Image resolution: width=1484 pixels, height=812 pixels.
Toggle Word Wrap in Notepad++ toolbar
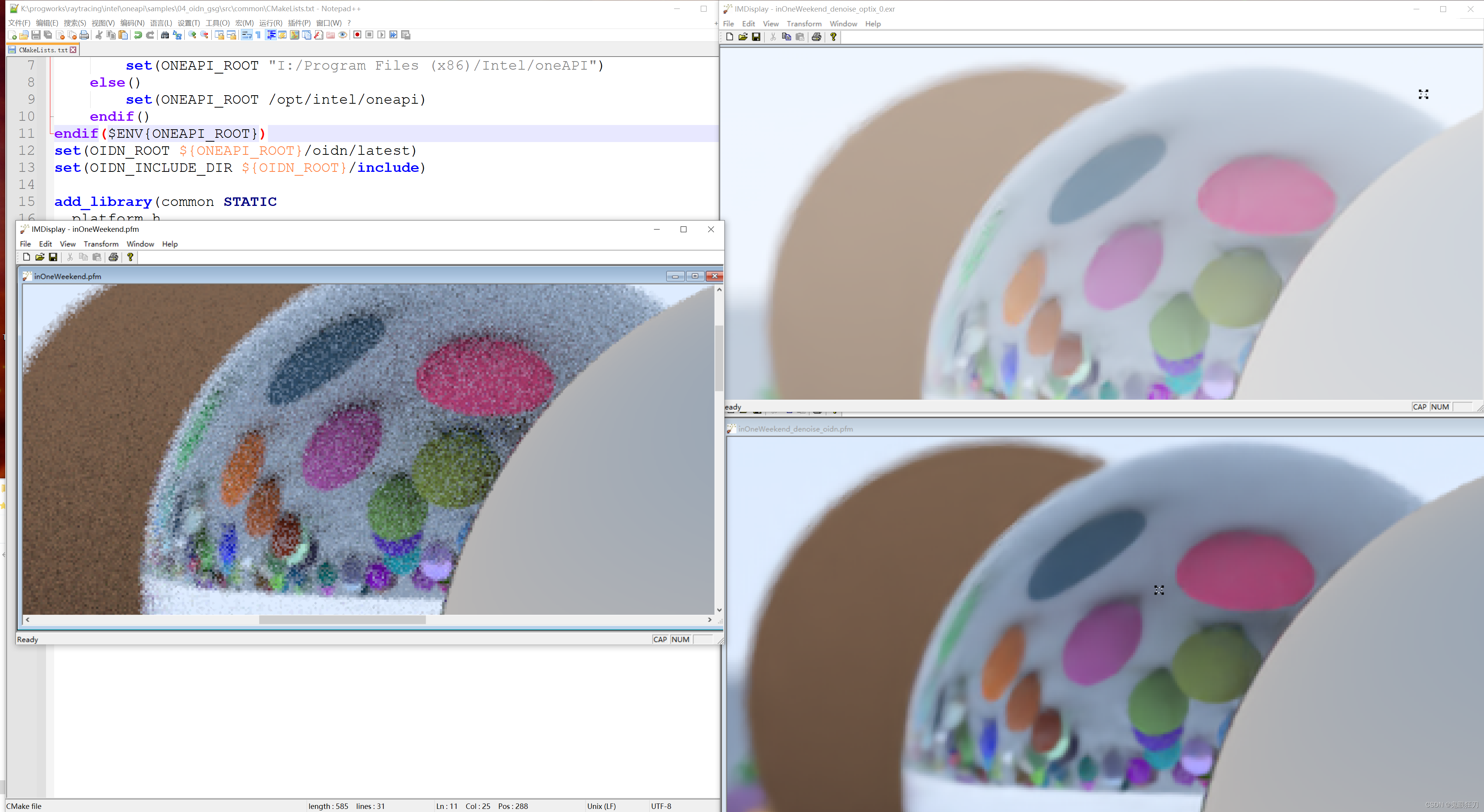tap(247, 35)
